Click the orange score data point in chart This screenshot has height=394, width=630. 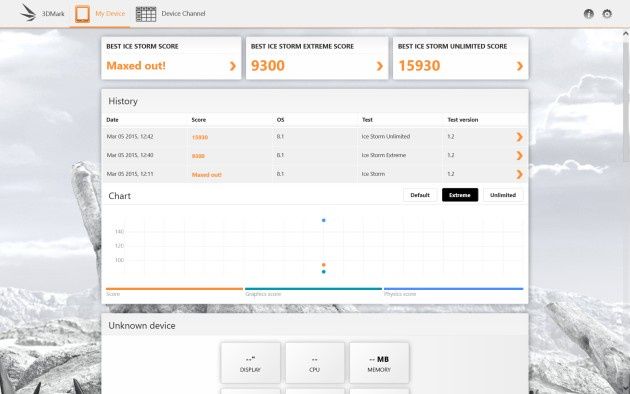(323, 265)
